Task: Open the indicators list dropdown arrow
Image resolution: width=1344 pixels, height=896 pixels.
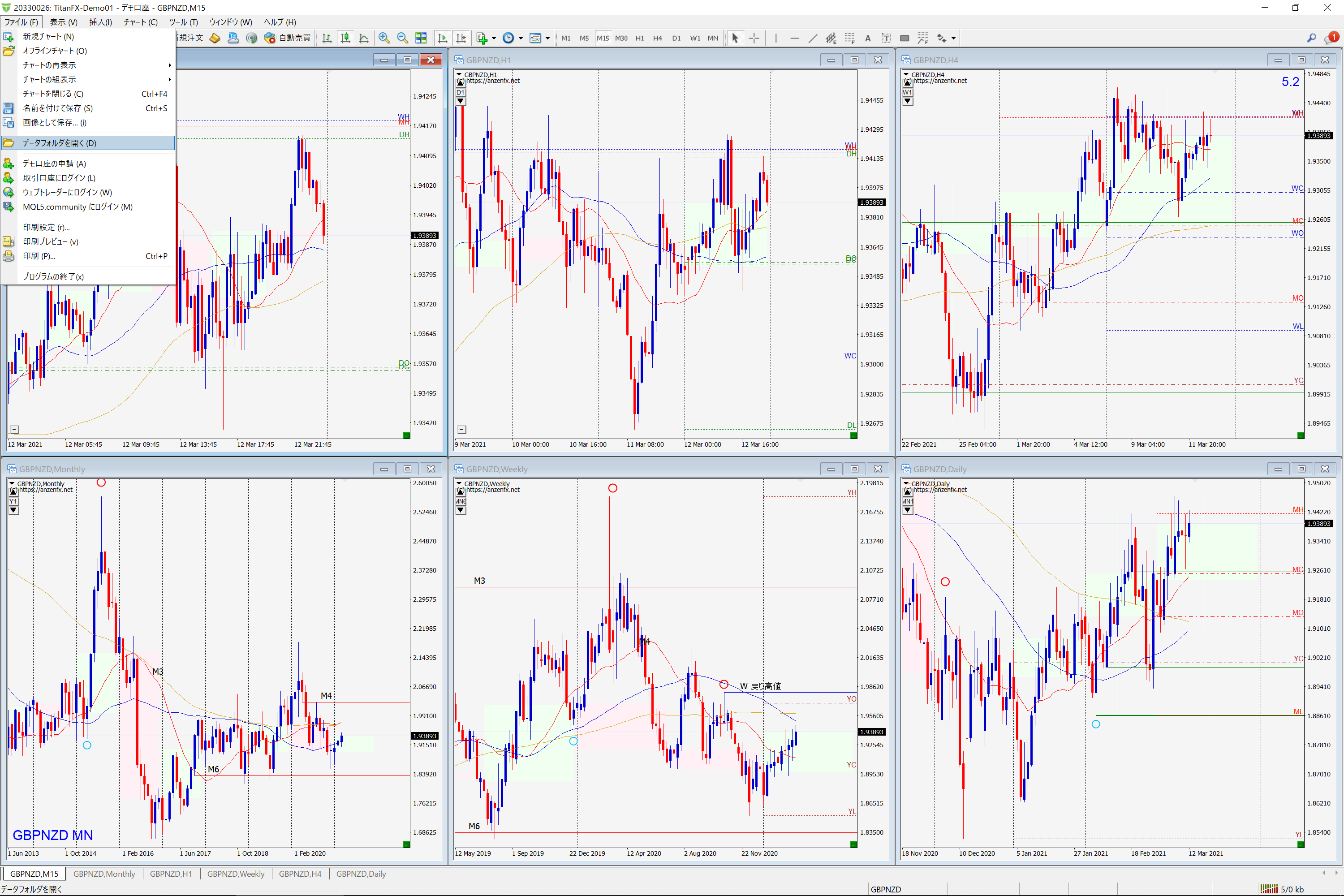Action: 494,38
